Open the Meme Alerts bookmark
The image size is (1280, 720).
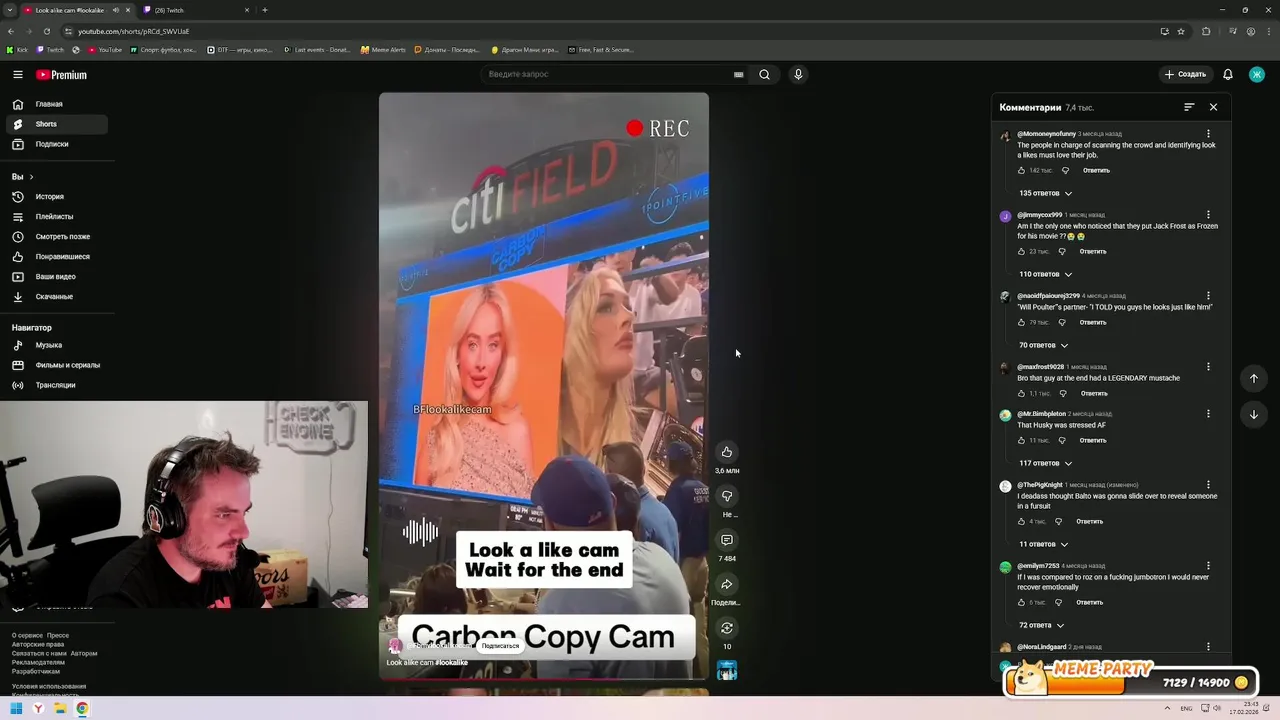tap(383, 50)
